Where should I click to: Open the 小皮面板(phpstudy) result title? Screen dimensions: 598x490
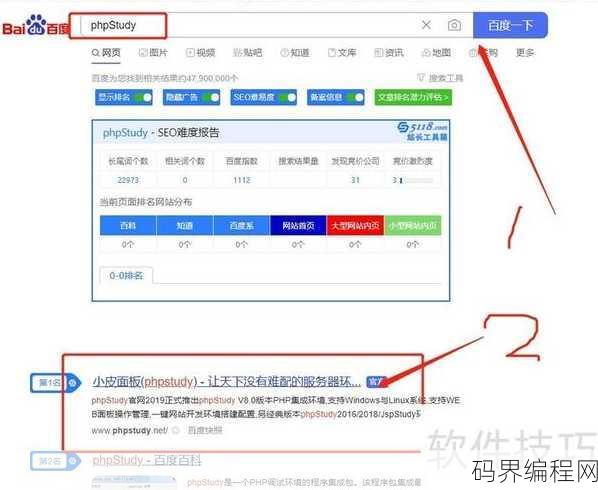pos(227,381)
